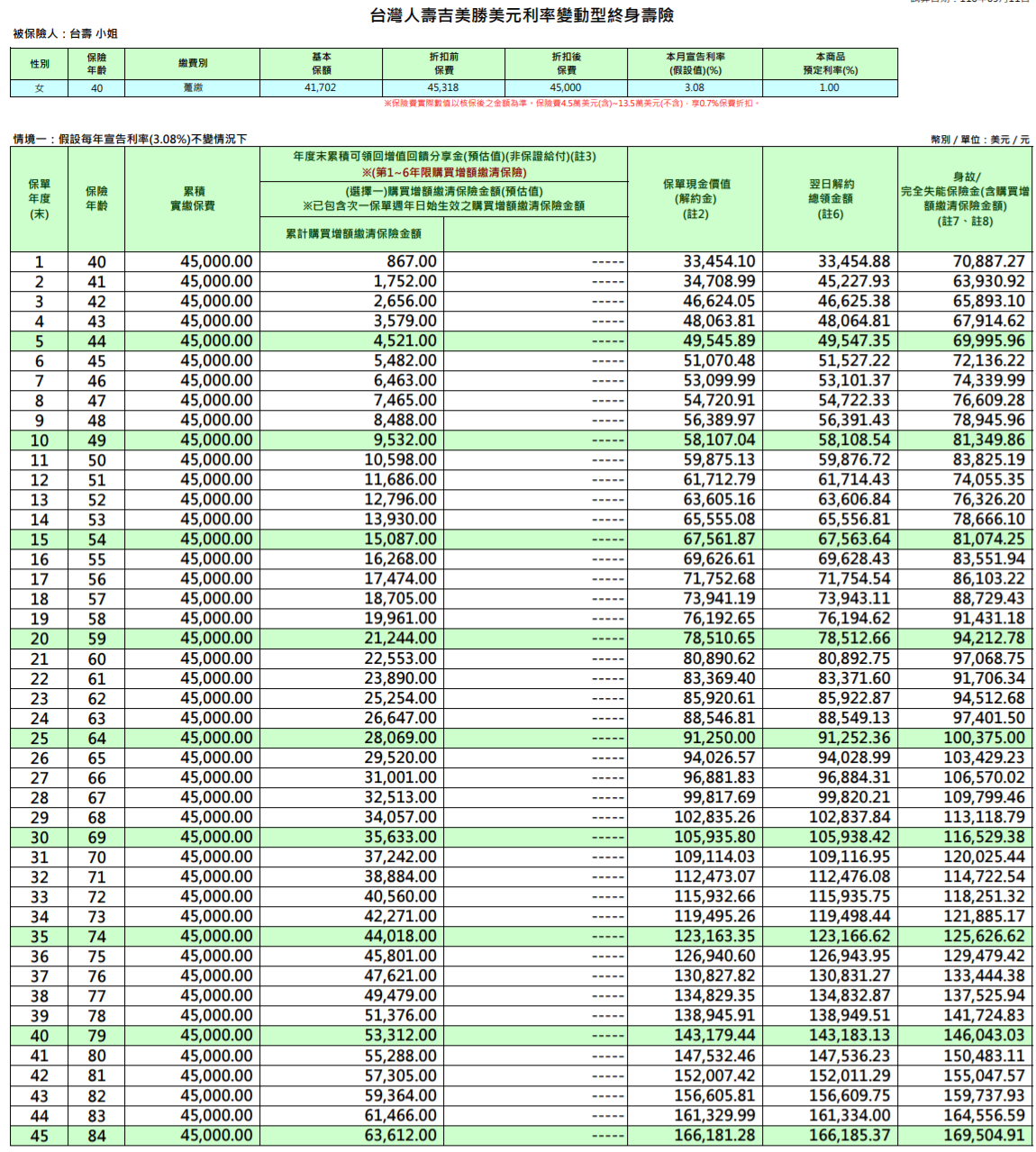Click cash value 33,454.10
The width and height of the screenshot is (1036, 1152).
tap(719, 261)
